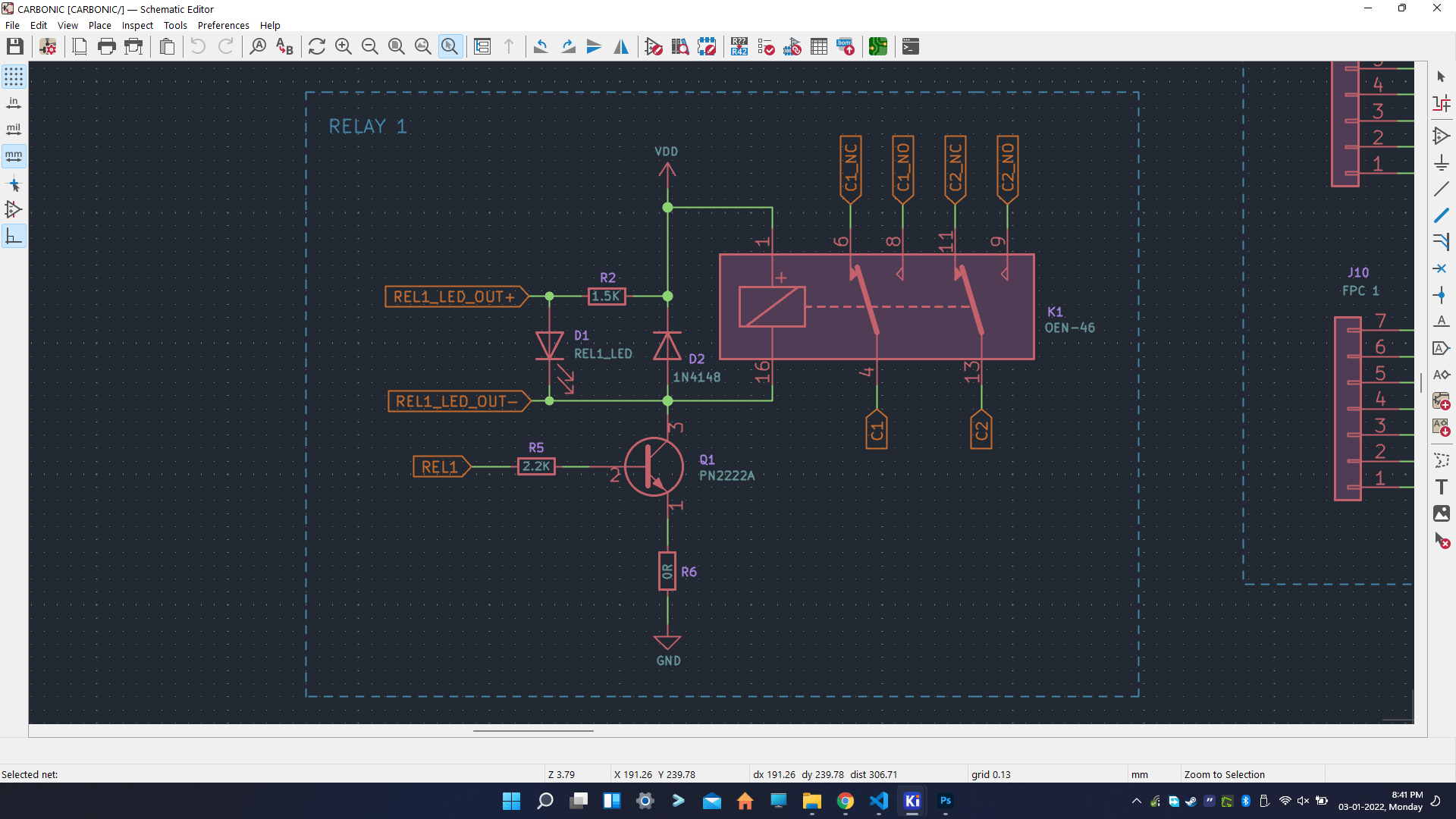Open the Inspect menu
This screenshot has width=1456, height=819.
coord(137,25)
